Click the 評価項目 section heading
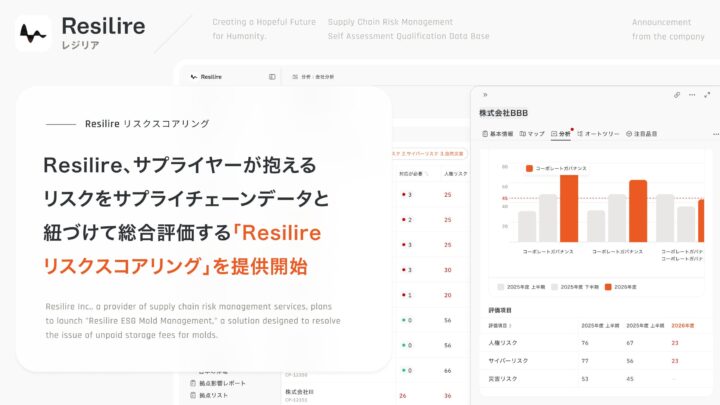The width and height of the screenshot is (720, 405). (500, 310)
